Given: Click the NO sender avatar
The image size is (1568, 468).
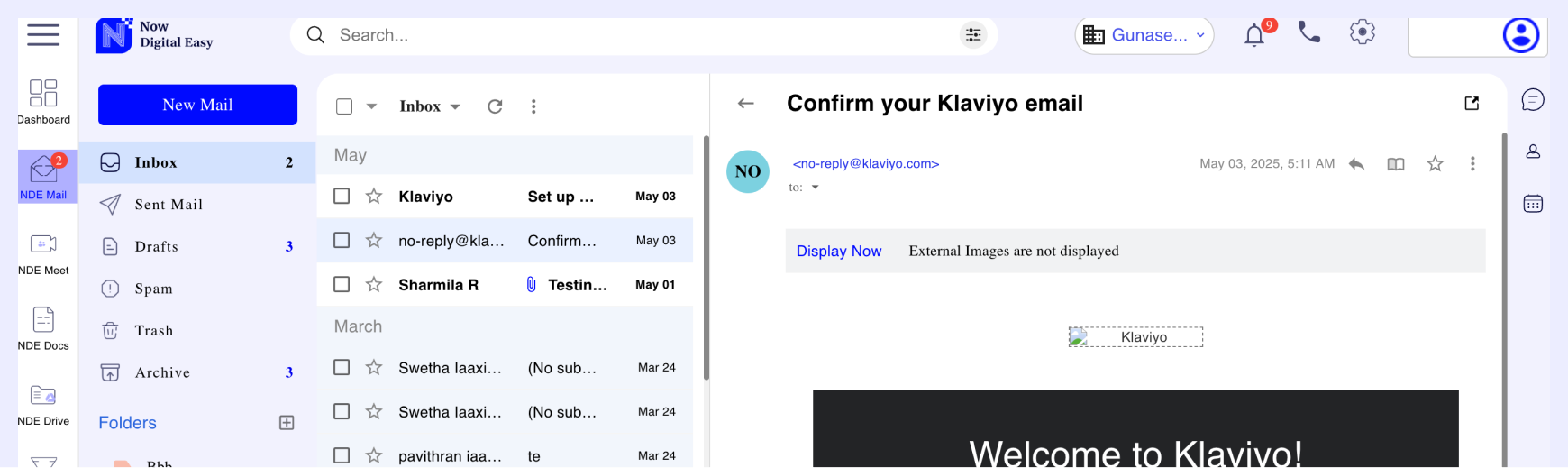Looking at the screenshot, I should point(748,171).
